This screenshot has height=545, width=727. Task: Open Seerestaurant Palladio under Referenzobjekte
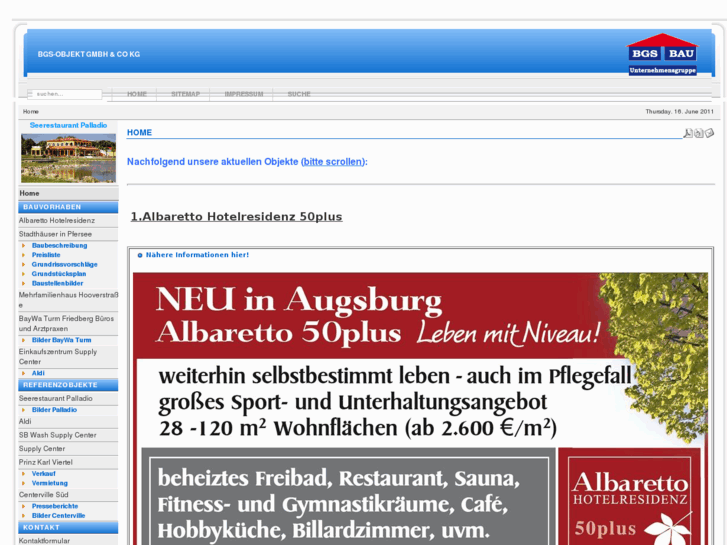[68, 398]
